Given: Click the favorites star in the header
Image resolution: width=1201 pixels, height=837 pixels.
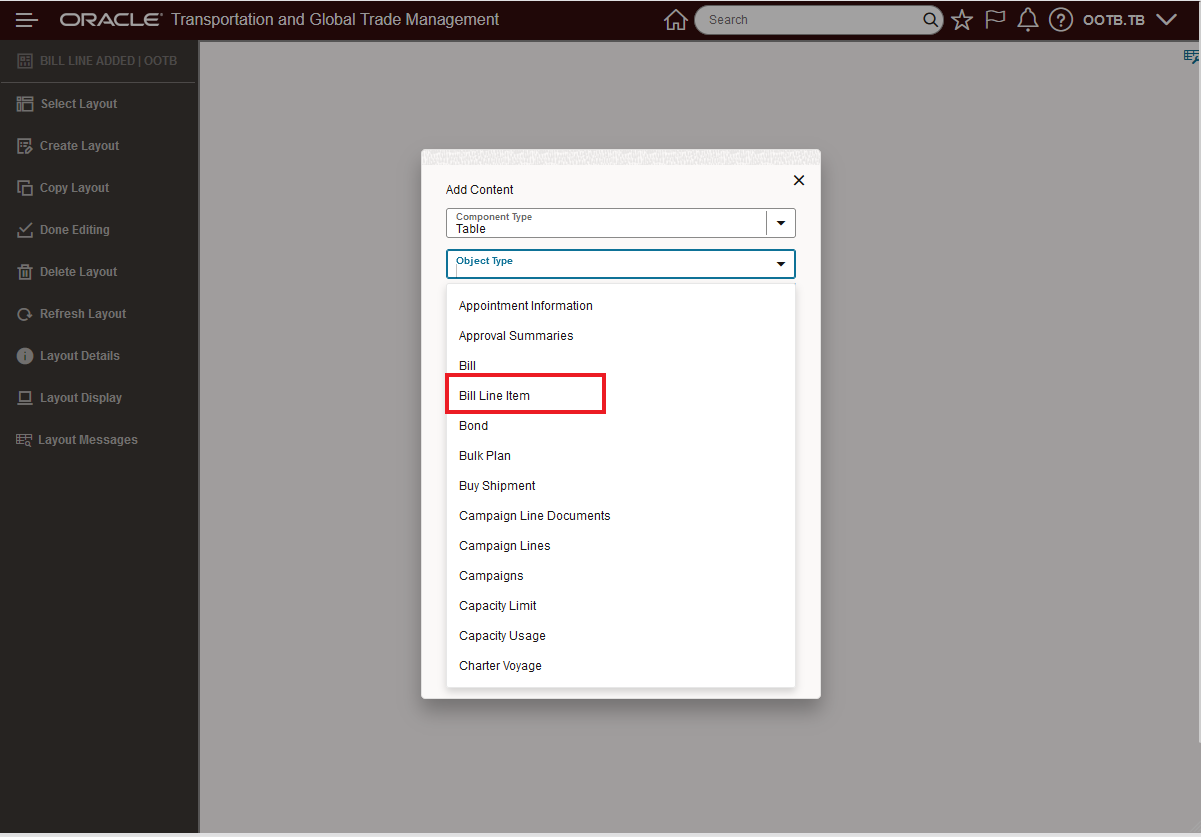Looking at the screenshot, I should pos(961,19).
